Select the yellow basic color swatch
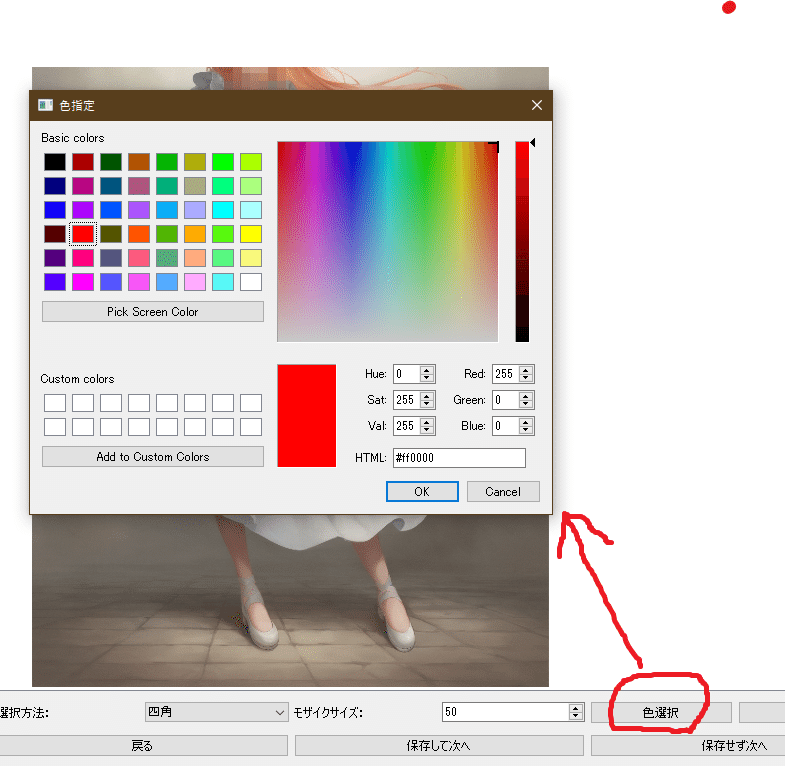Image resolution: width=785 pixels, height=766 pixels. tap(251, 234)
